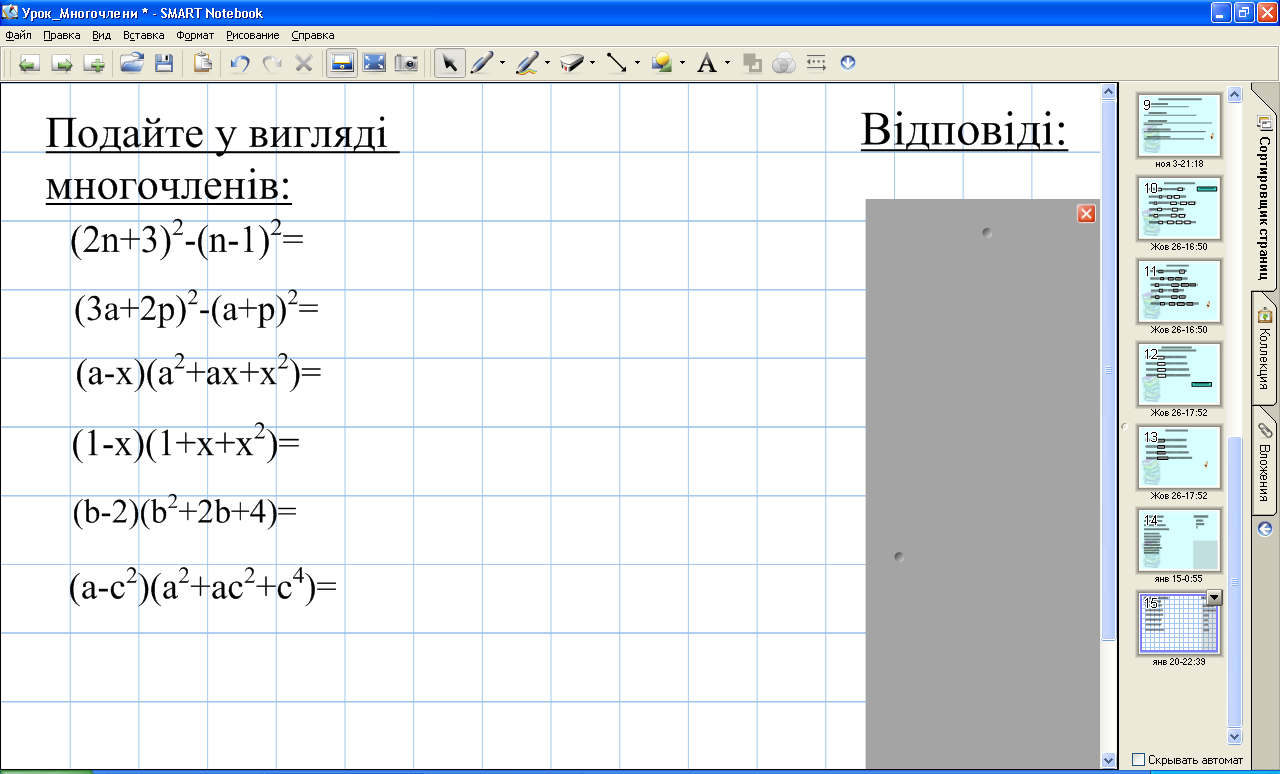Open a file with the folder icon
Viewport: 1280px width, 774px height.
(x=132, y=64)
